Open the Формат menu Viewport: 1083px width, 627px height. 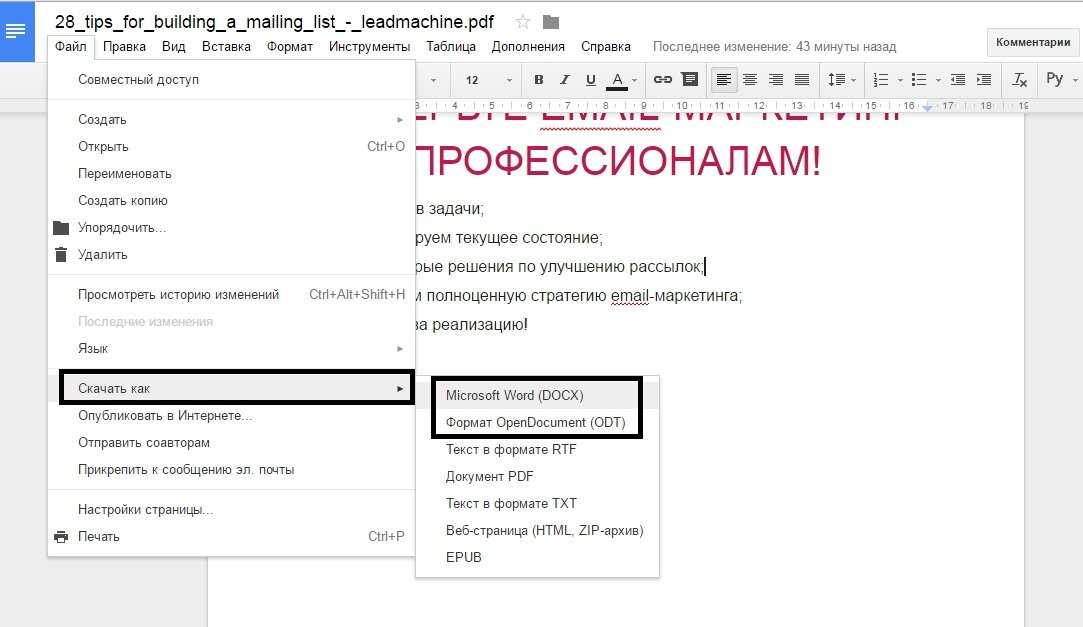click(x=289, y=46)
